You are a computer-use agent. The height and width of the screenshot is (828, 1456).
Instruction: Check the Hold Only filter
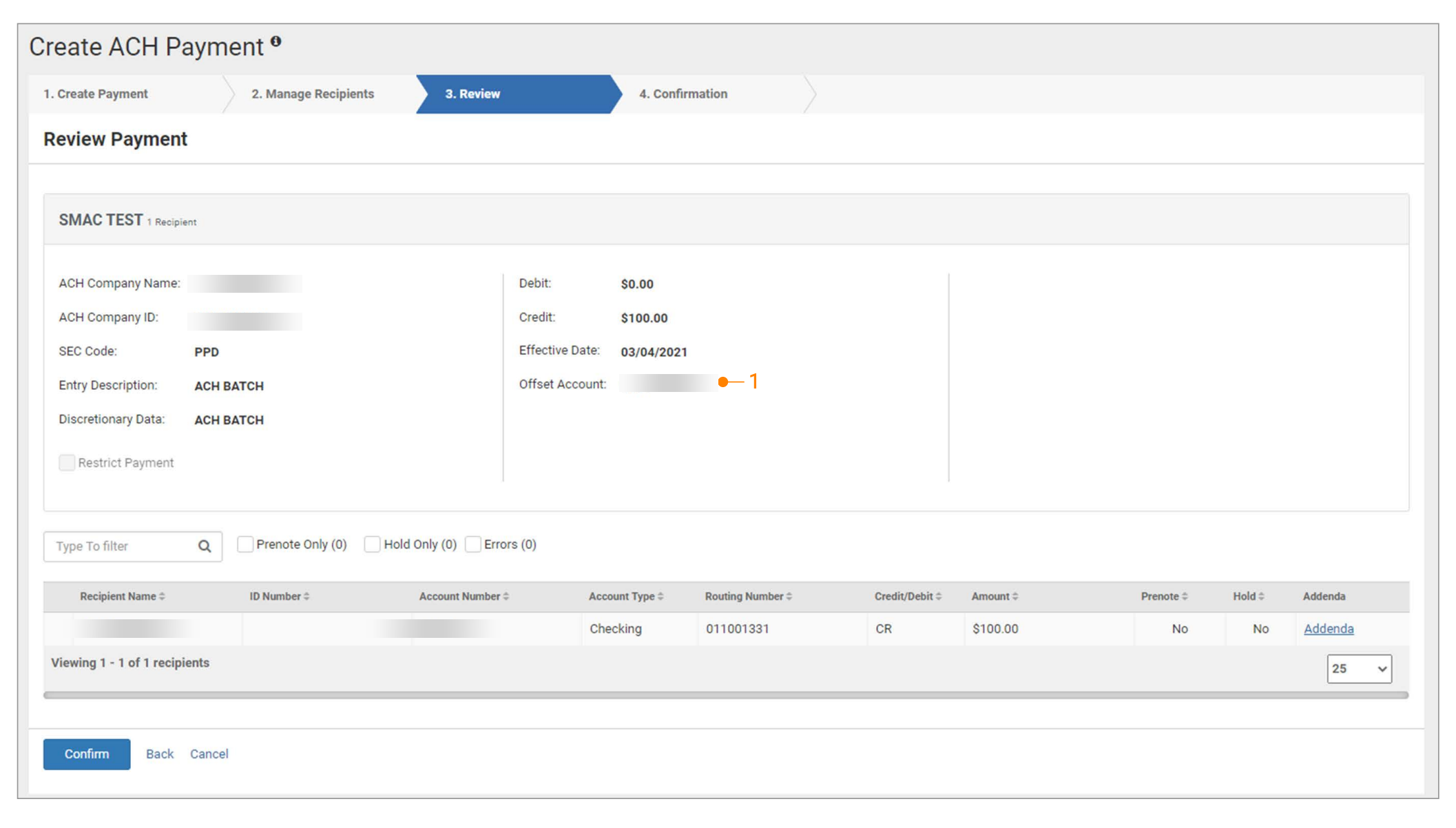pyautogui.click(x=372, y=544)
